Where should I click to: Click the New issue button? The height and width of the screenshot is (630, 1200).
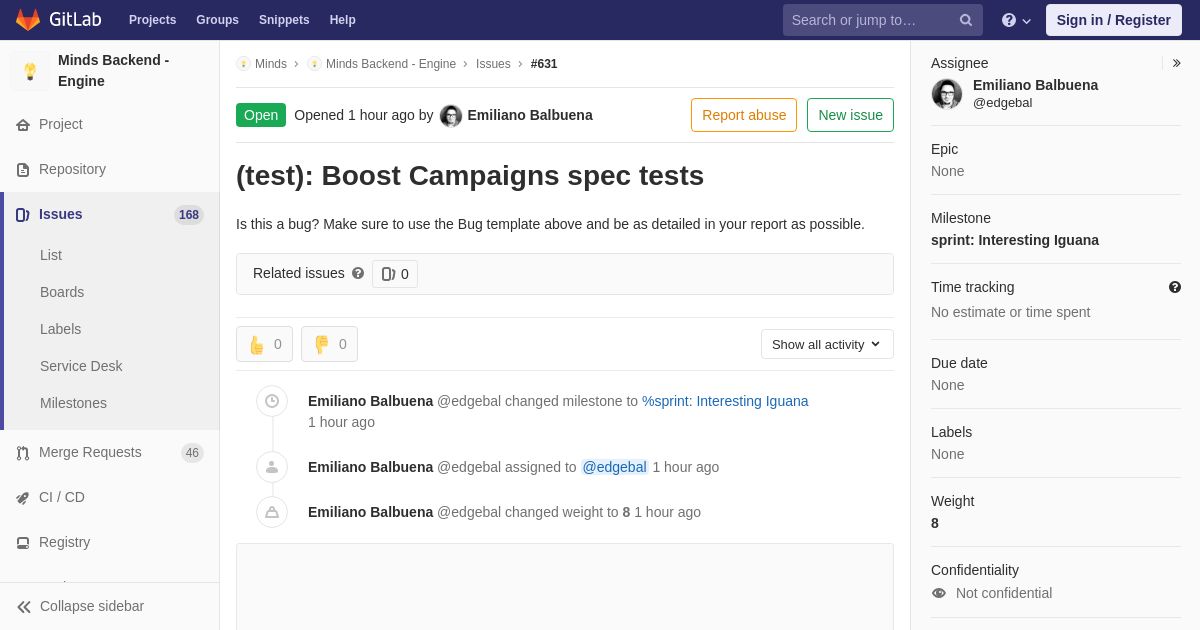click(850, 115)
